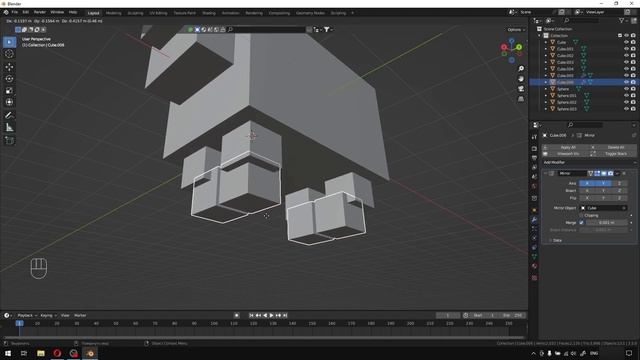Open the viewport Options dropdown
The height and width of the screenshot is (360, 640).
[x=516, y=29]
